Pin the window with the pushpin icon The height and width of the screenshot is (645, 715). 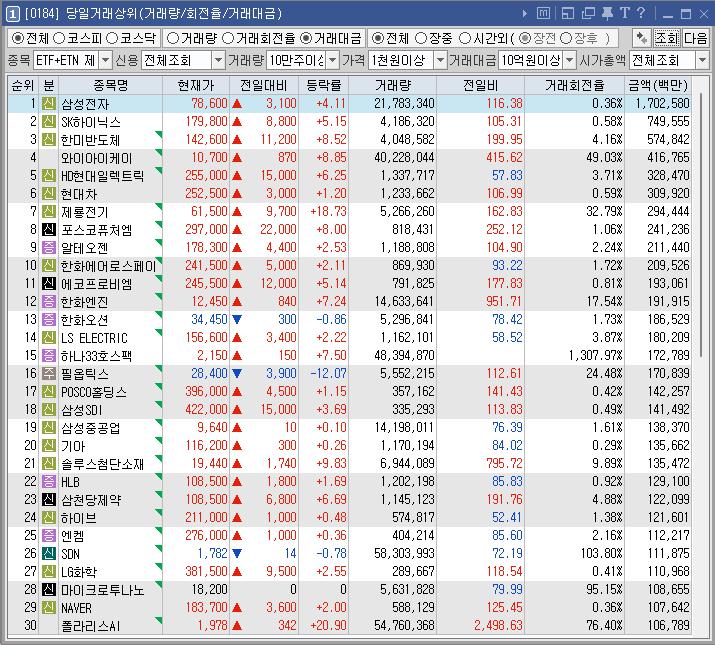click(607, 14)
